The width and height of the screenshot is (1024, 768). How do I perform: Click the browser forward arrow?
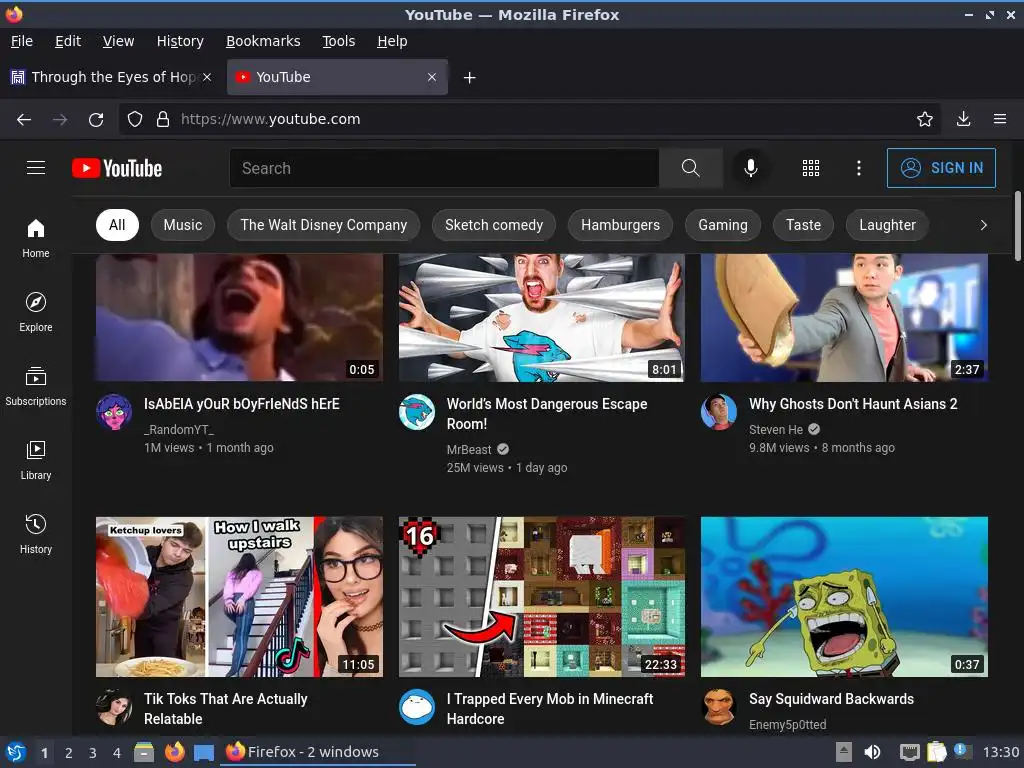pyautogui.click(x=60, y=120)
